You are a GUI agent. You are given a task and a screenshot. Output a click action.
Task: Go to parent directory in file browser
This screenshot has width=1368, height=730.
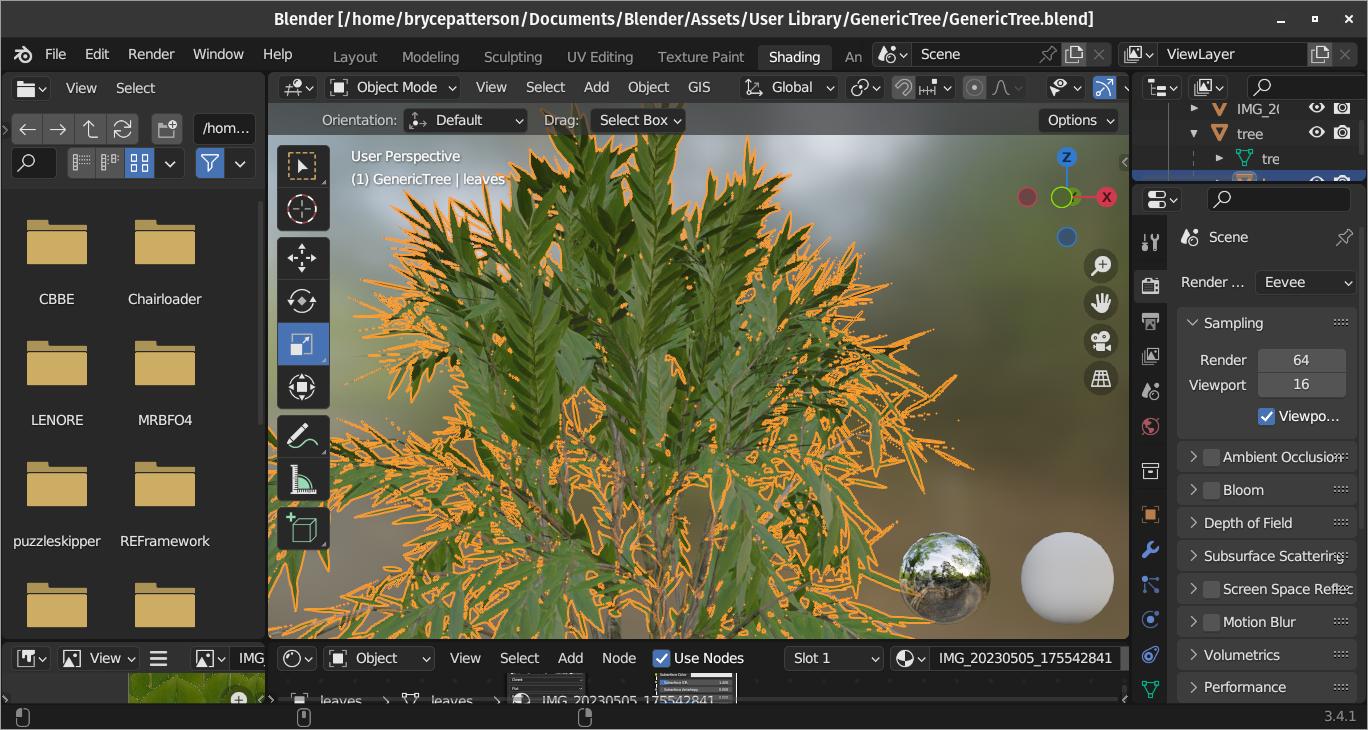coord(90,129)
